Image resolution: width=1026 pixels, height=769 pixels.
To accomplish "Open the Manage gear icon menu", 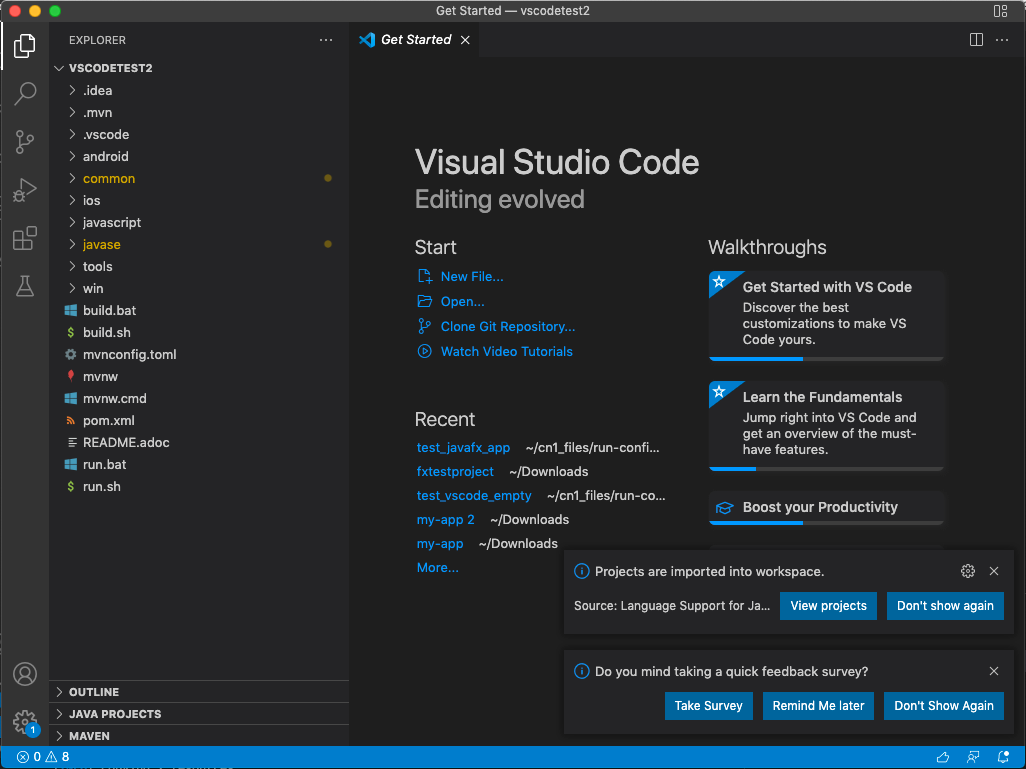I will tap(25, 721).
